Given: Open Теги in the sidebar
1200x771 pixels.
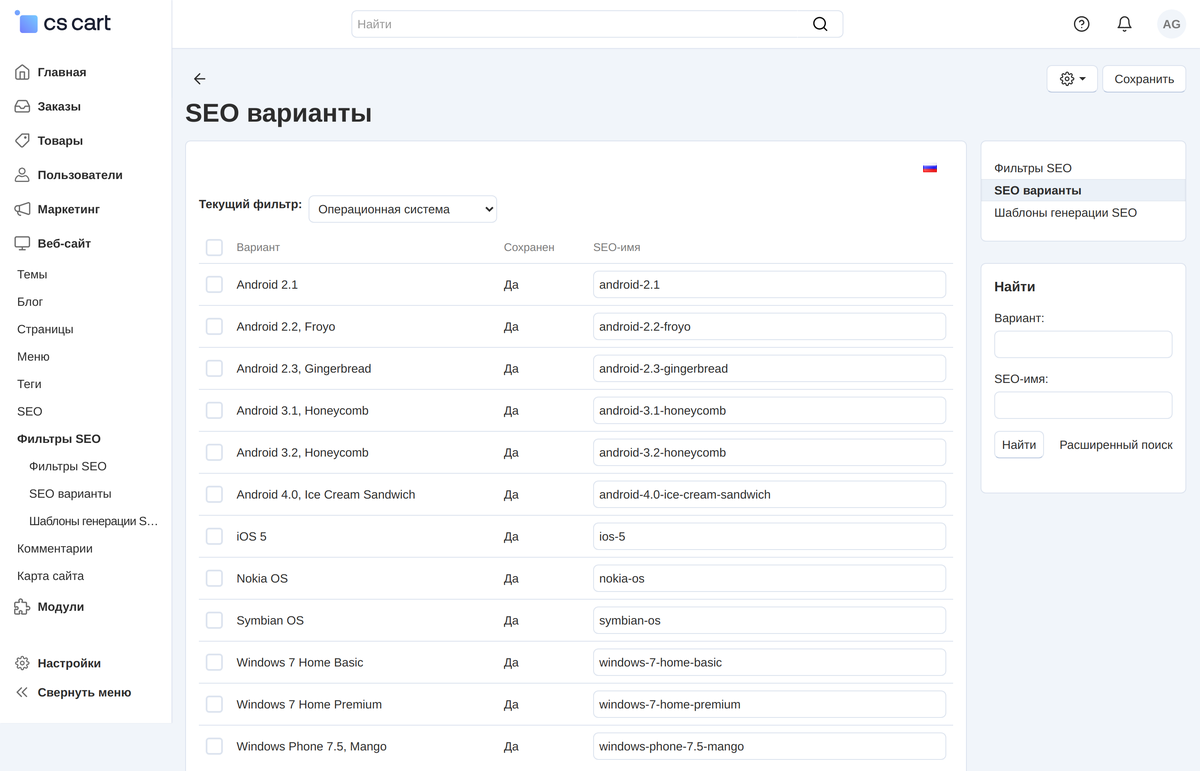Looking at the screenshot, I should (x=29, y=384).
